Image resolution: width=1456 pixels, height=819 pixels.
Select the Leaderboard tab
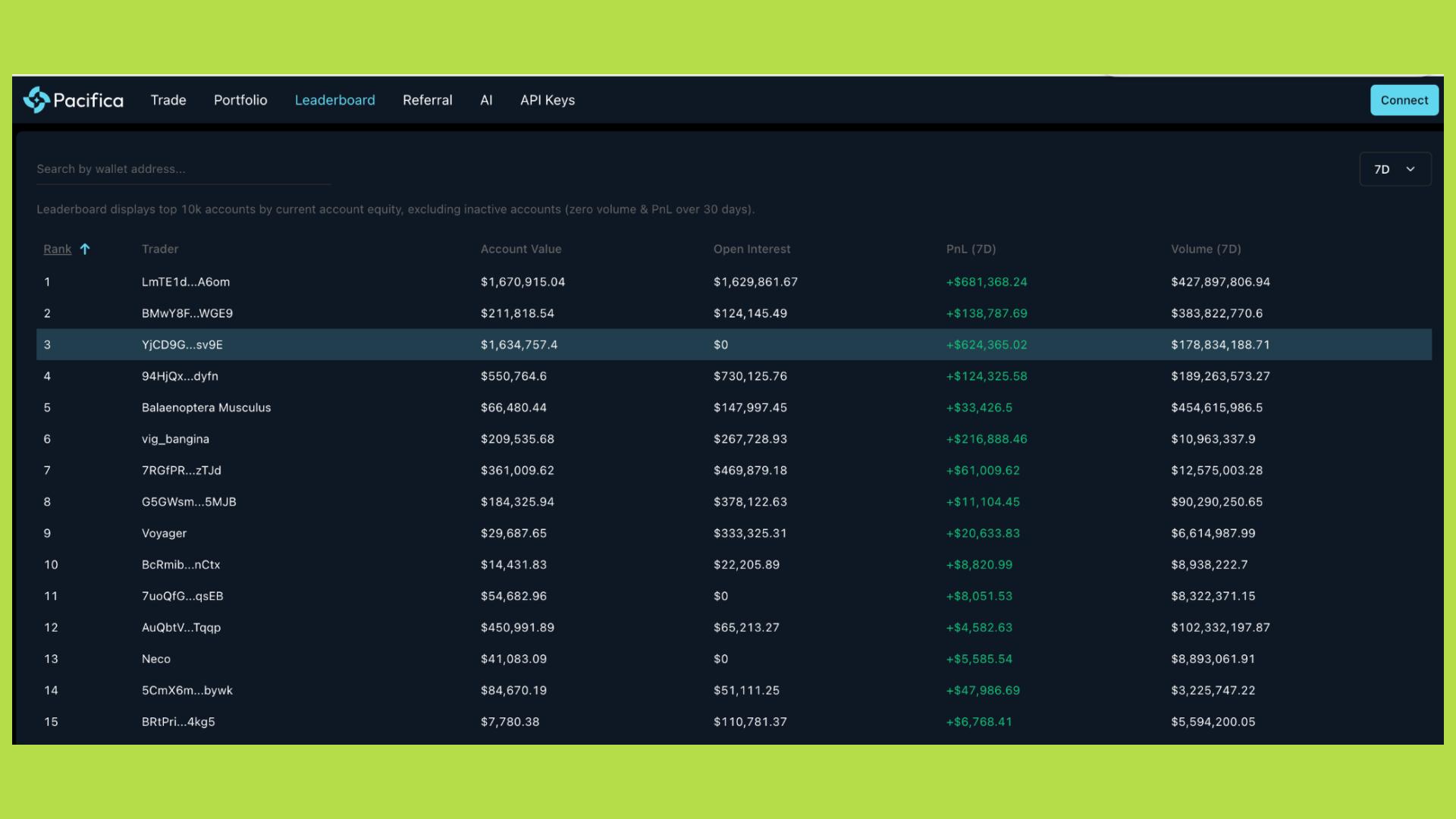(334, 100)
